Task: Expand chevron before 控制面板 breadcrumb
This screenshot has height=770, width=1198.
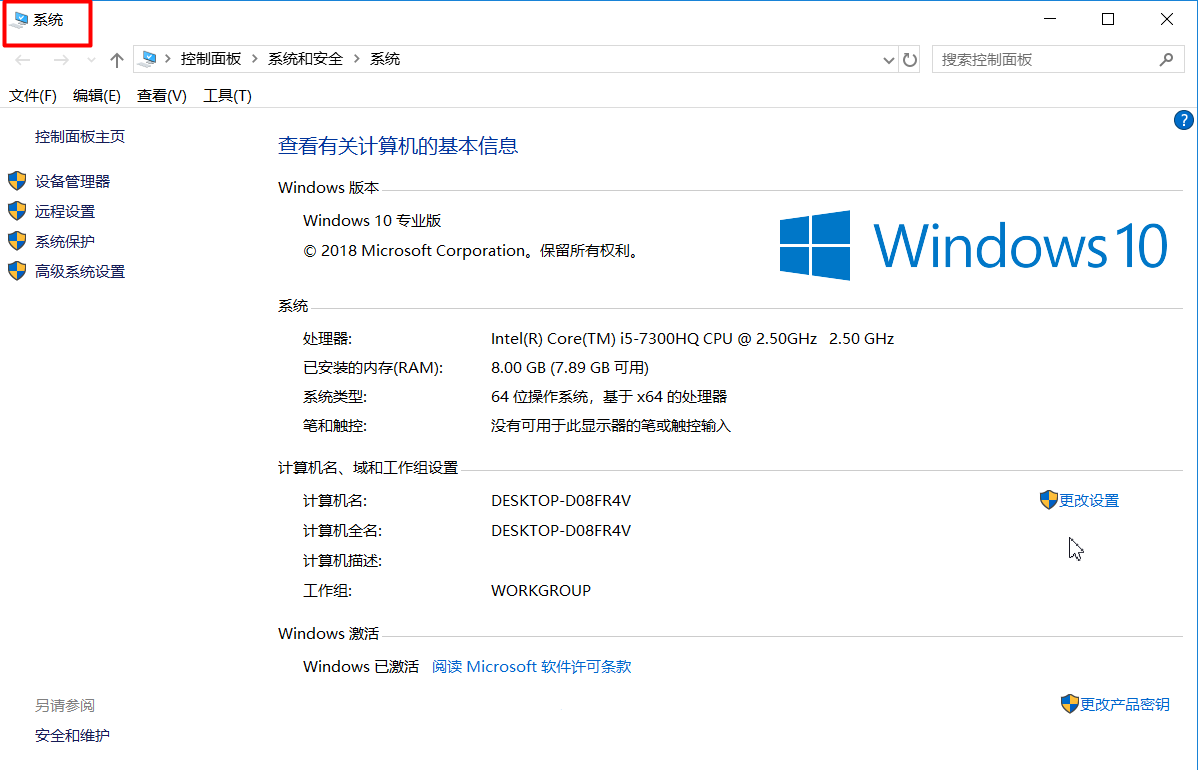Action: 167,59
